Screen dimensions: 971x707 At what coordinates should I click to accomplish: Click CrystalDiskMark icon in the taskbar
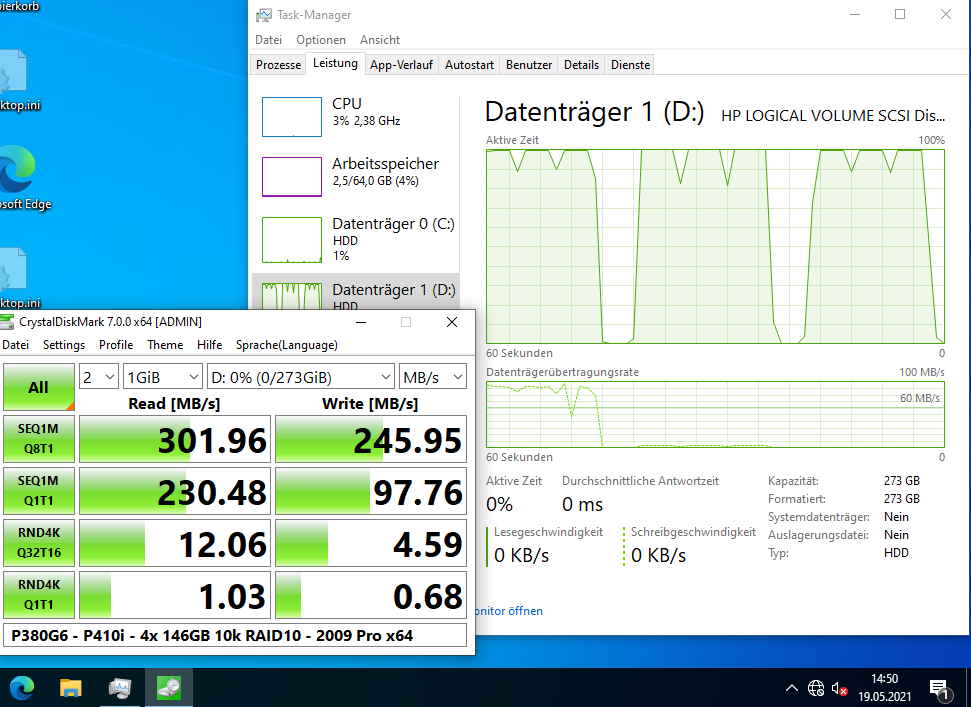pos(168,688)
